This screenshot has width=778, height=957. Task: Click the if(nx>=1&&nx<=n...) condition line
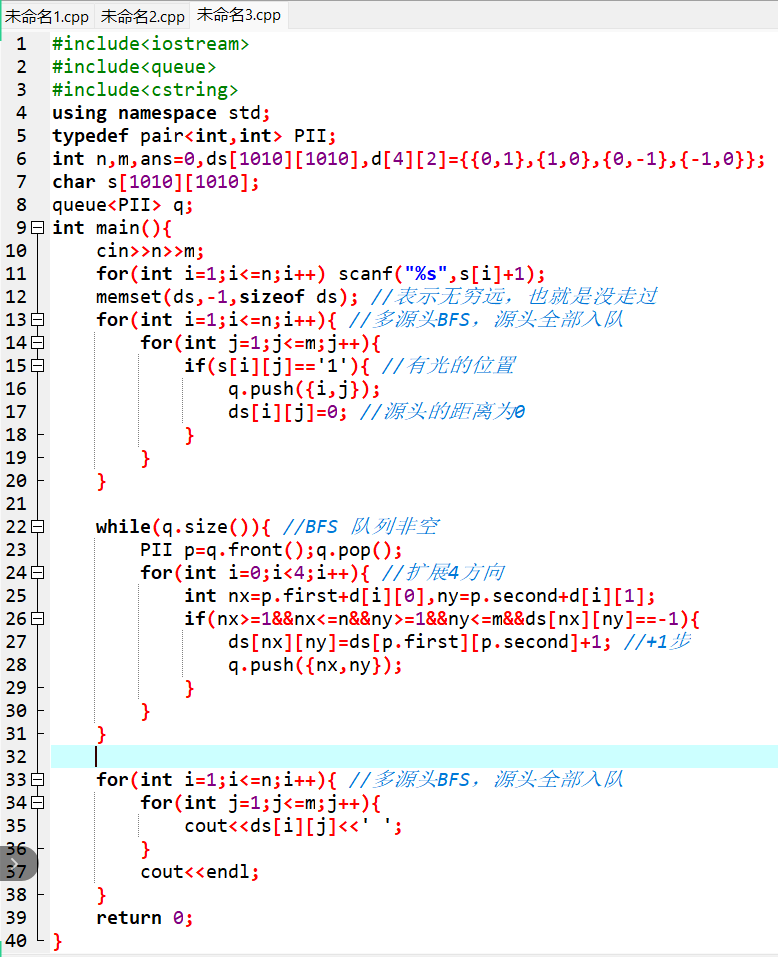442,619
